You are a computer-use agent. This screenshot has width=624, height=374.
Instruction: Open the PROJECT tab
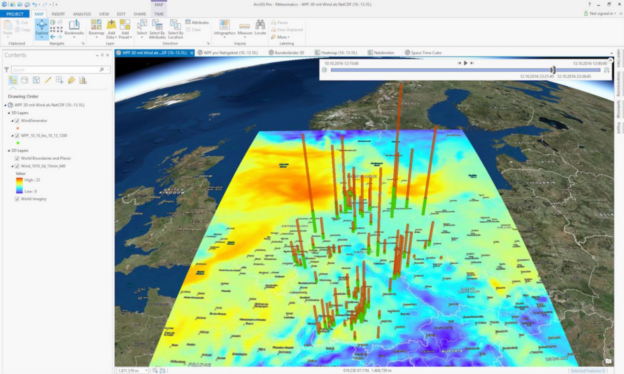[15, 14]
